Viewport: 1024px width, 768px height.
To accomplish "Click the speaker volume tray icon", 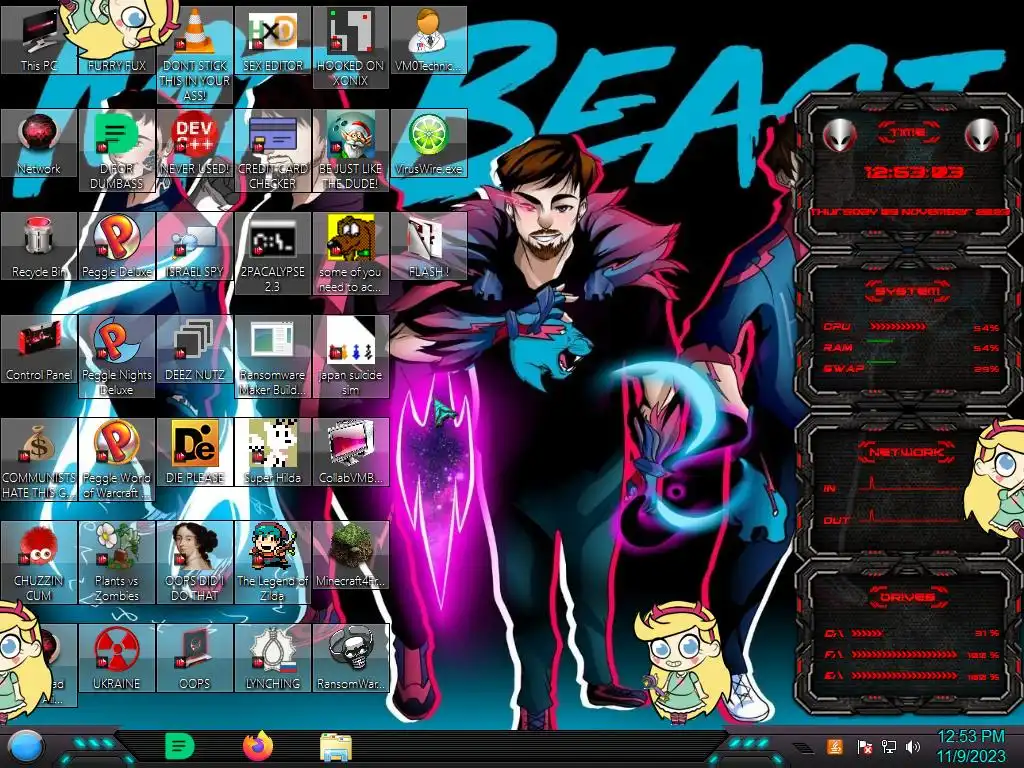I will point(913,747).
